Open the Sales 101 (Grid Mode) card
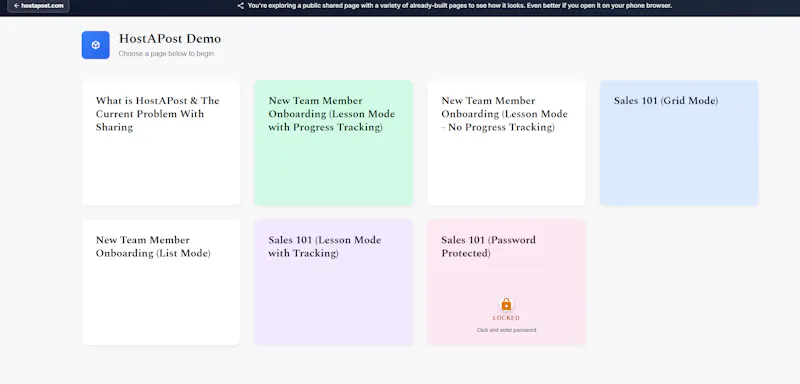800x384 pixels. coord(679,142)
